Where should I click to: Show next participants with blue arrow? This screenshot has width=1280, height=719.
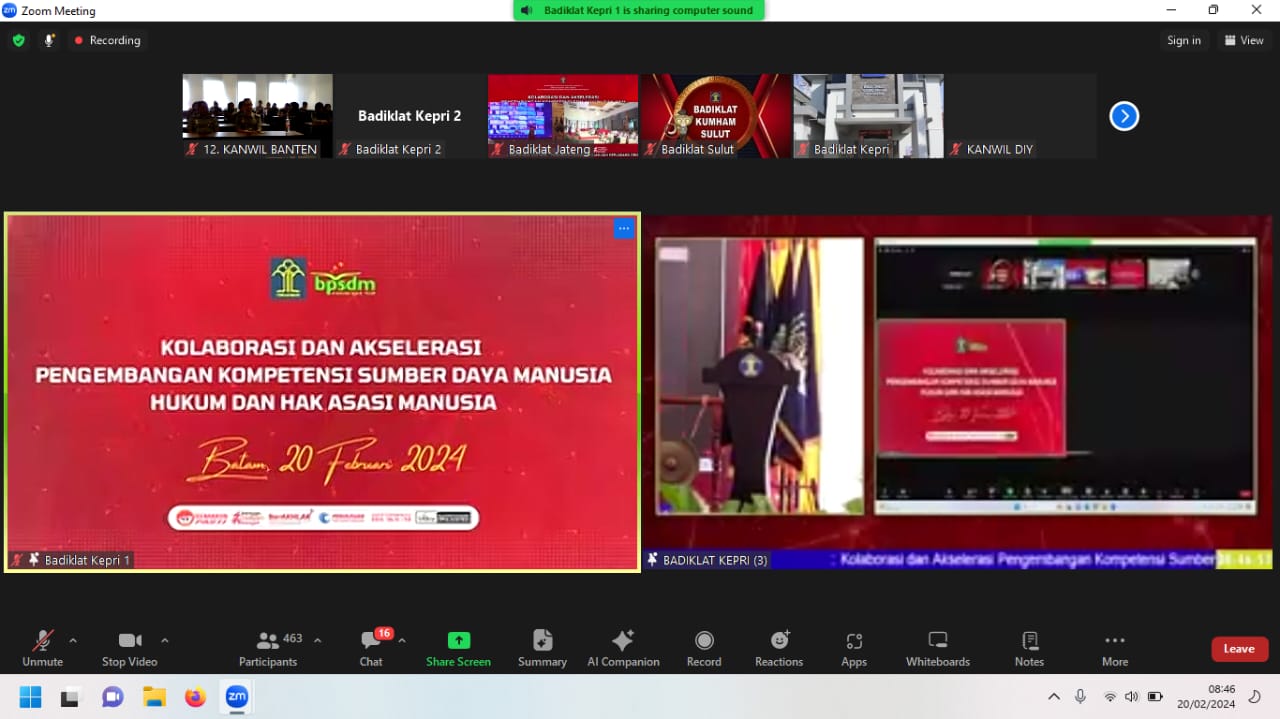1124,117
